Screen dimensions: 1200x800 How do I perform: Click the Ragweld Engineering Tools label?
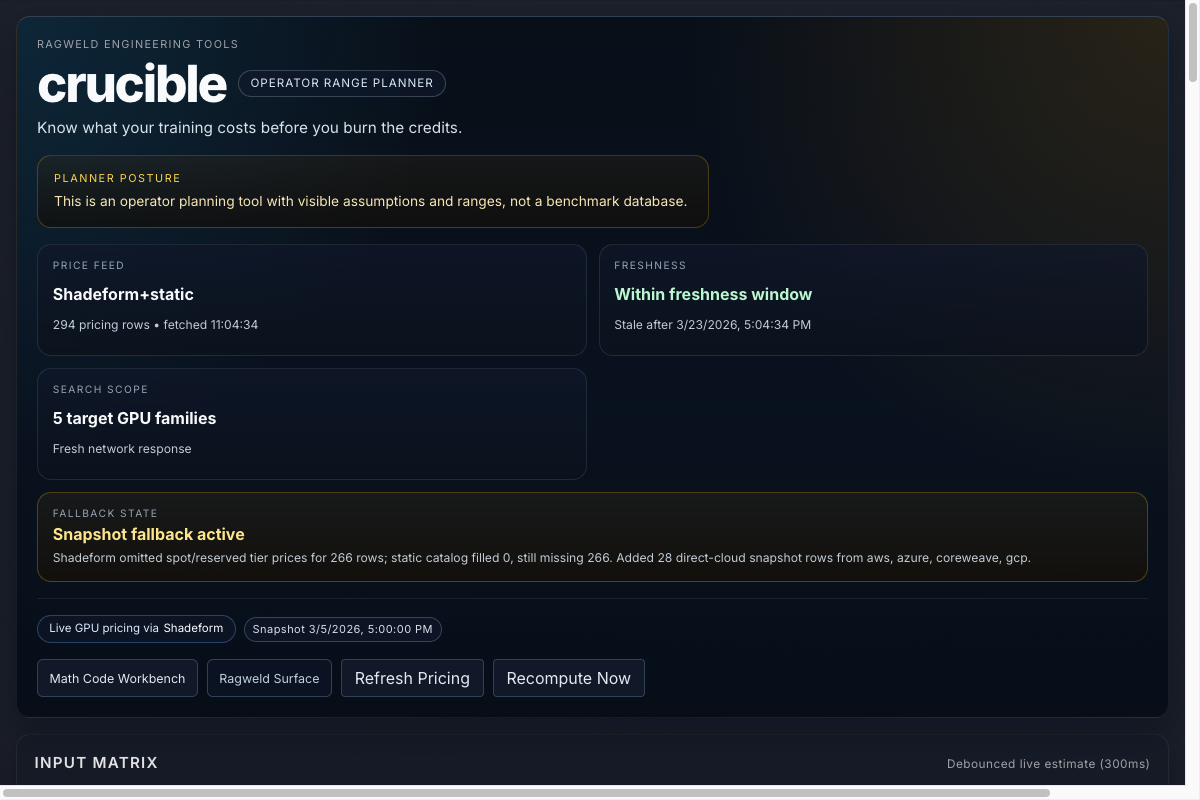click(138, 44)
